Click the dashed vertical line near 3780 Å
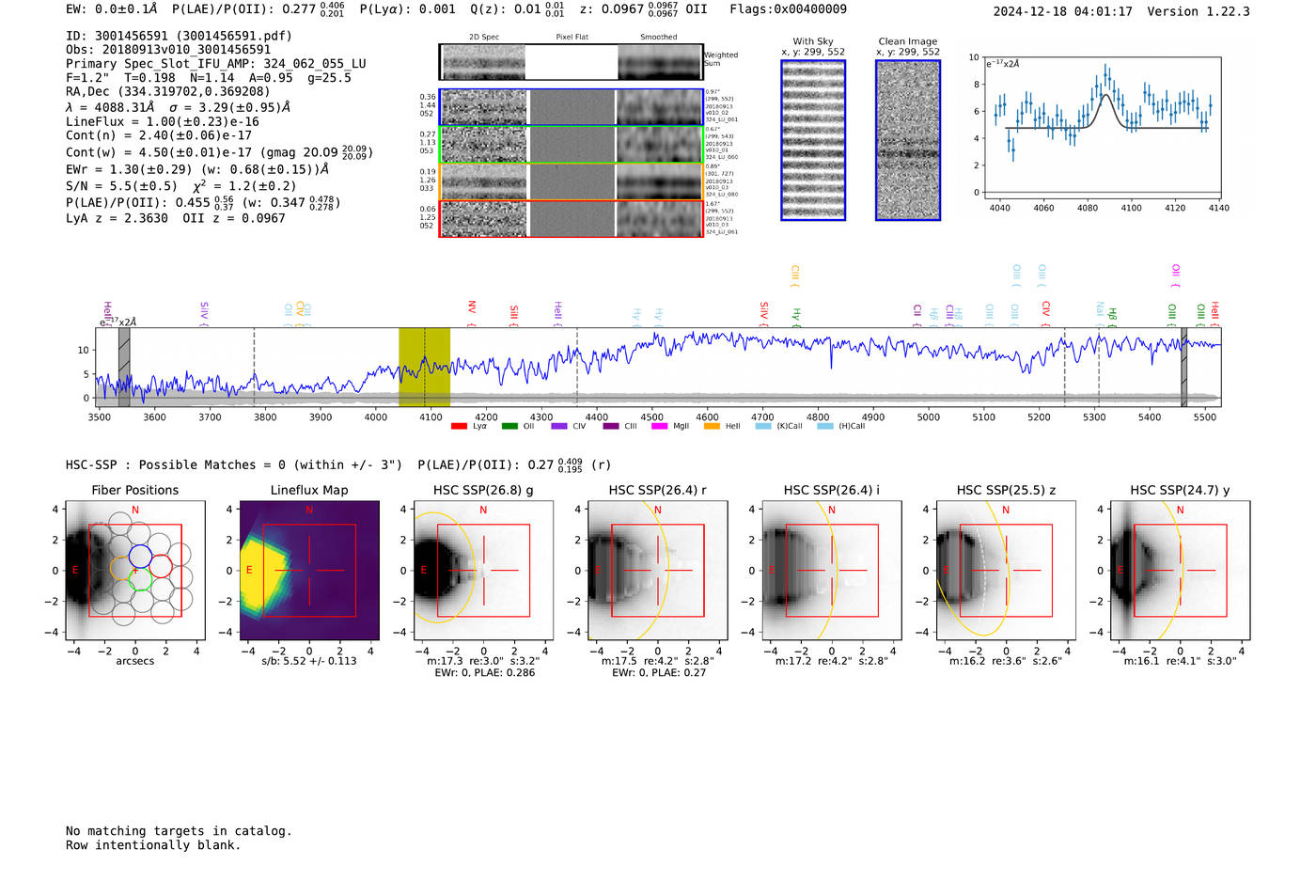This screenshot has height=896, width=1316. coord(254,367)
